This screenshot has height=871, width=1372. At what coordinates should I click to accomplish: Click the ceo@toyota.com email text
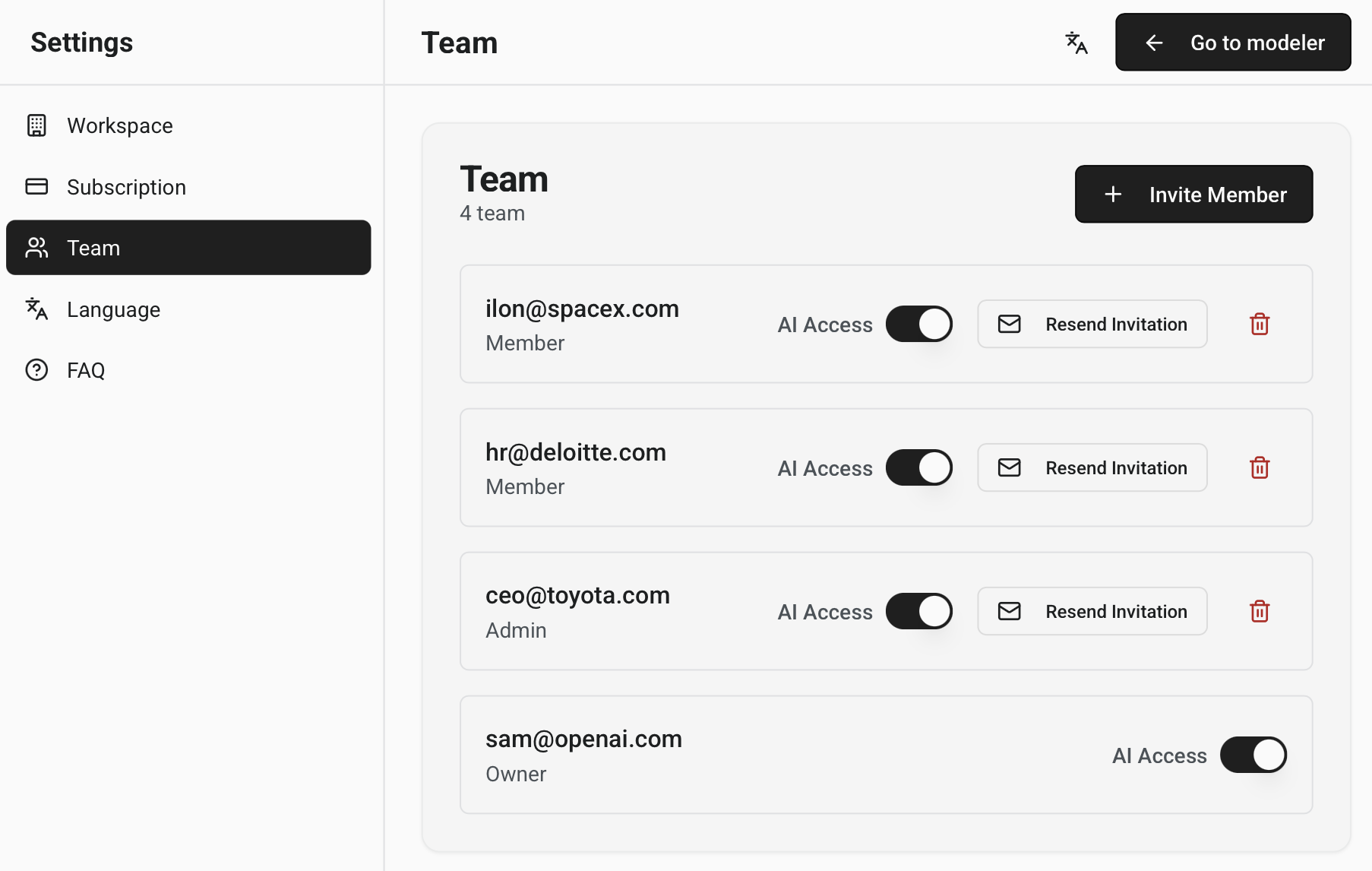(x=577, y=595)
